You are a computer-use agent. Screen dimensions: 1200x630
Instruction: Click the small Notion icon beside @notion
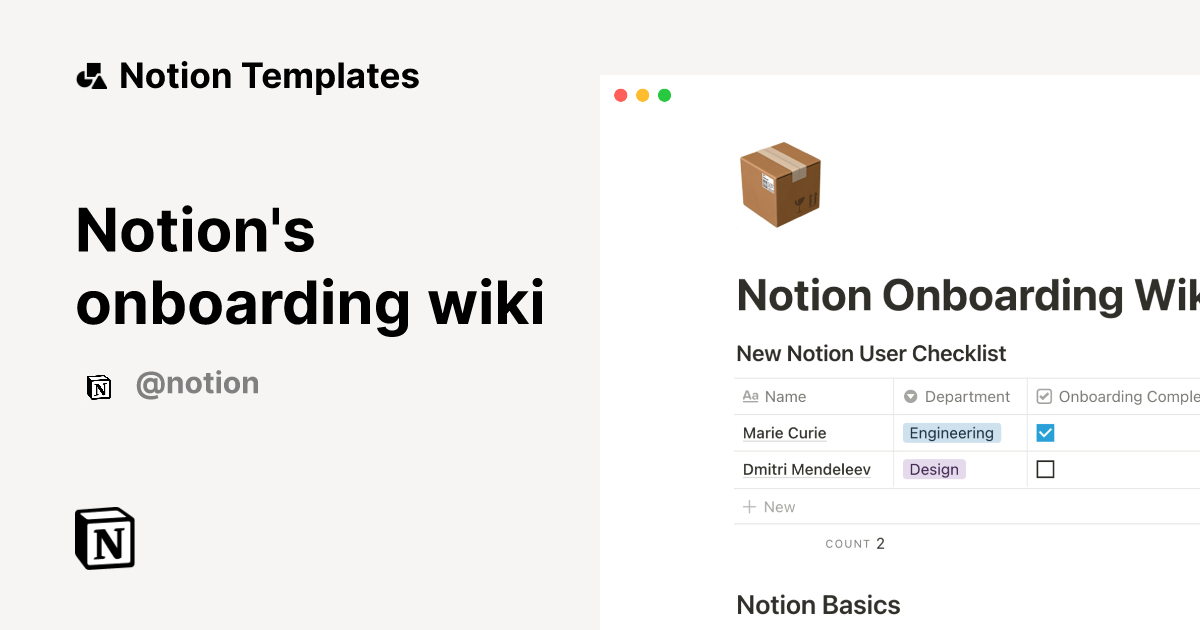click(x=99, y=387)
